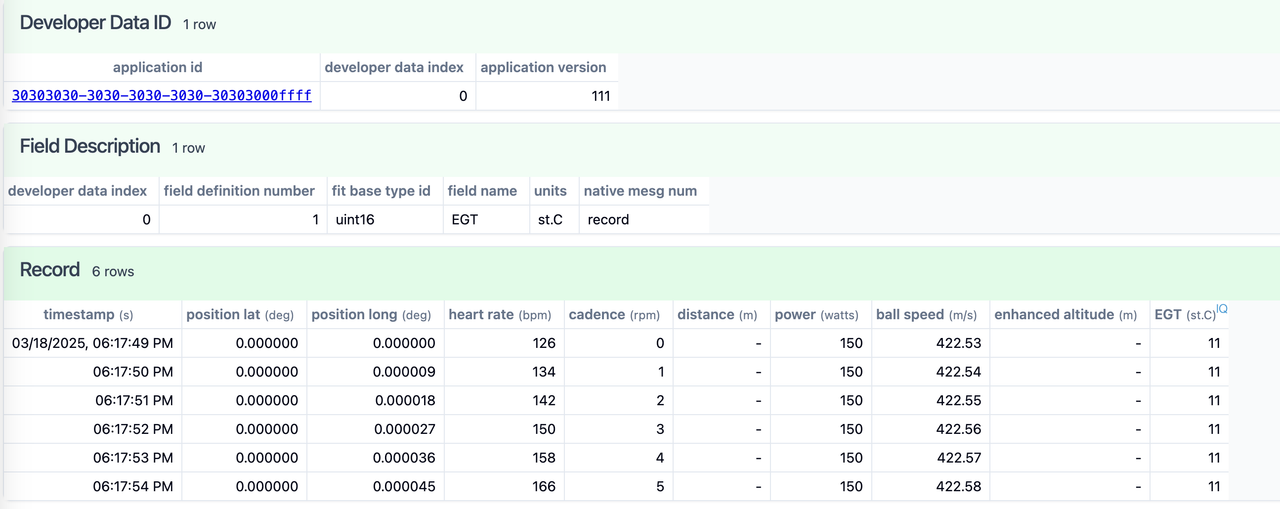The width and height of the screenshot is (1280, 509).
Task: Click the enhanced altitude column header
Action: coord(1066,314)
